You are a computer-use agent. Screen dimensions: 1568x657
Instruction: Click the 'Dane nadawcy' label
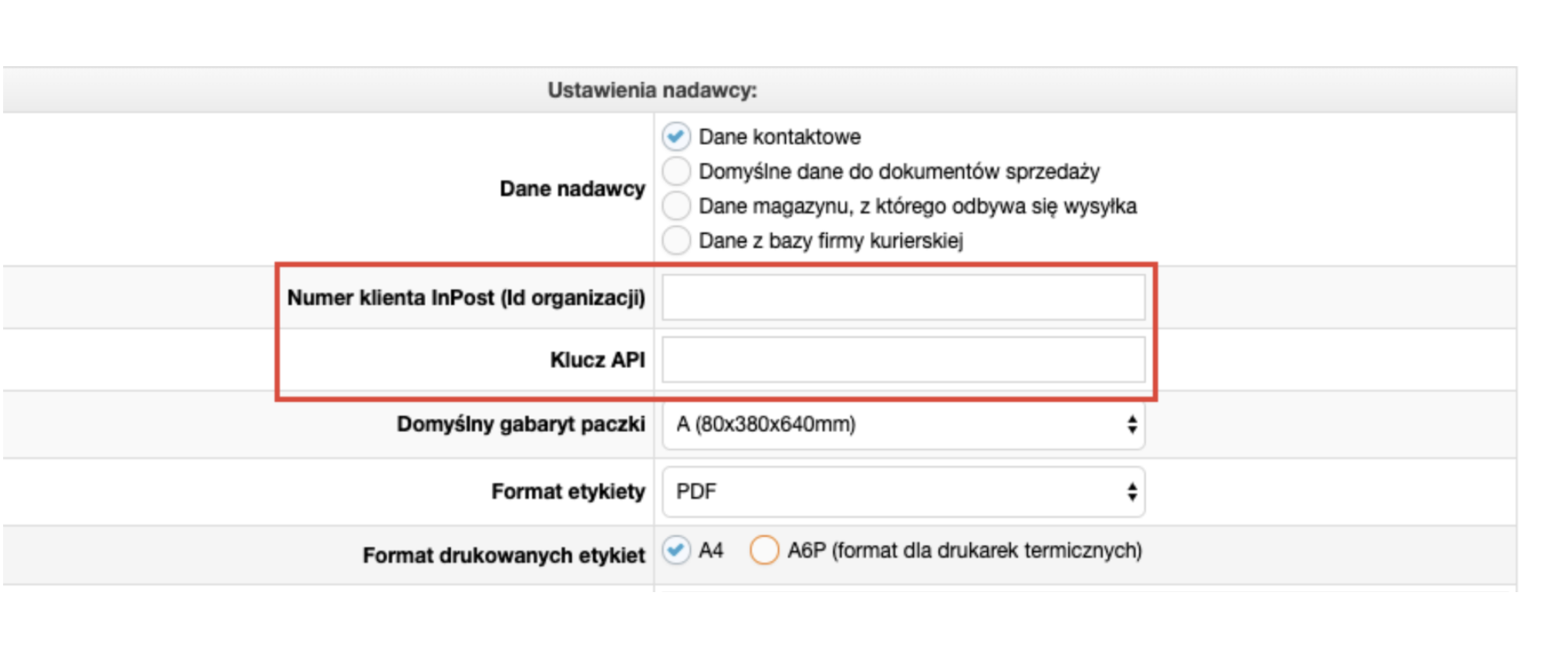click(x=573, y=189)
